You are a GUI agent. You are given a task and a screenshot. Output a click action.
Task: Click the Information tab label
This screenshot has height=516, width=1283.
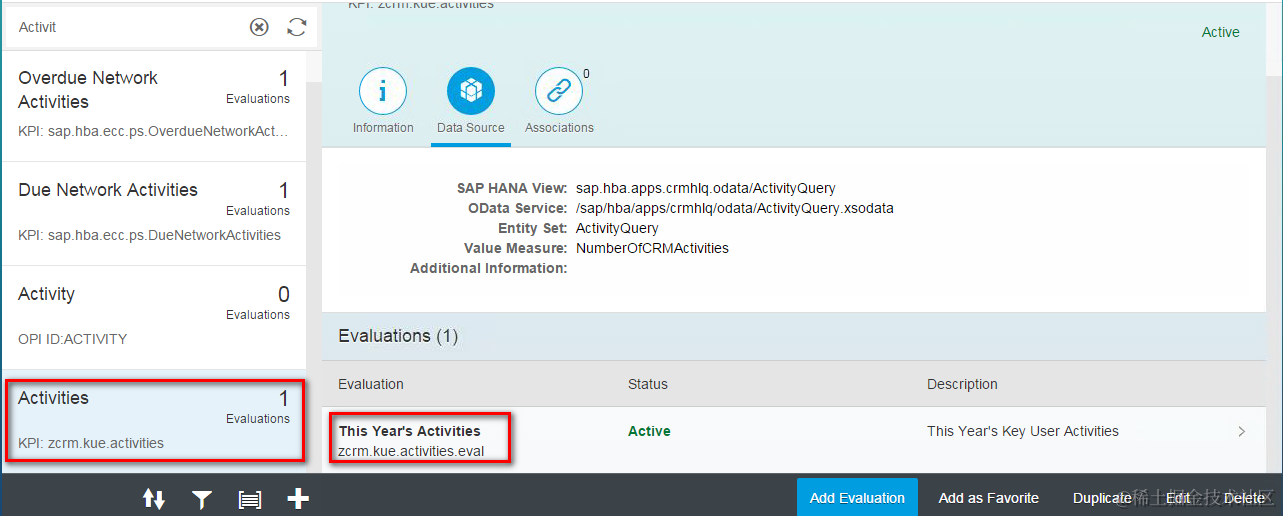tap(383, 128)
